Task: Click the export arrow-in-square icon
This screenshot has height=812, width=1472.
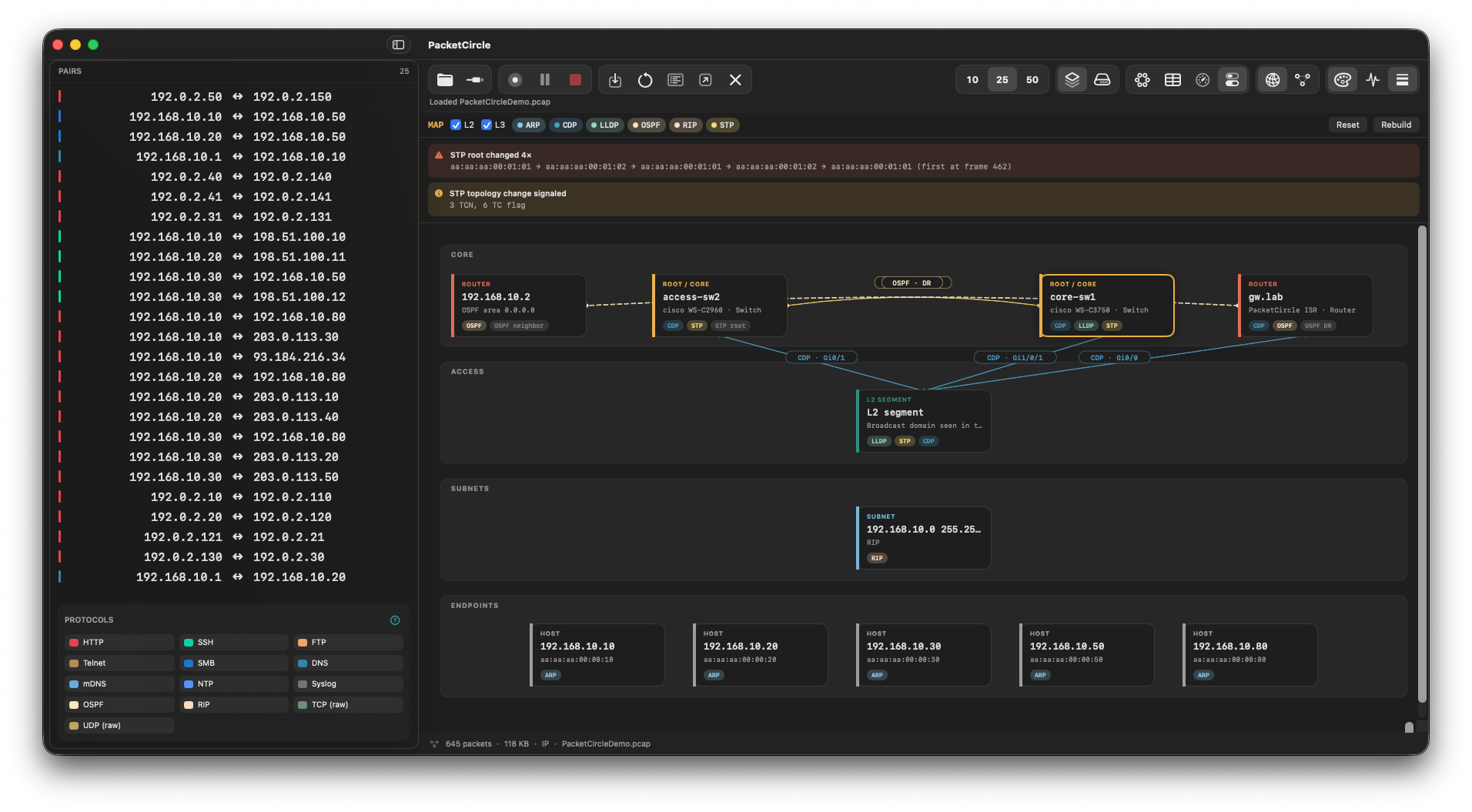Action: (705, 80)
